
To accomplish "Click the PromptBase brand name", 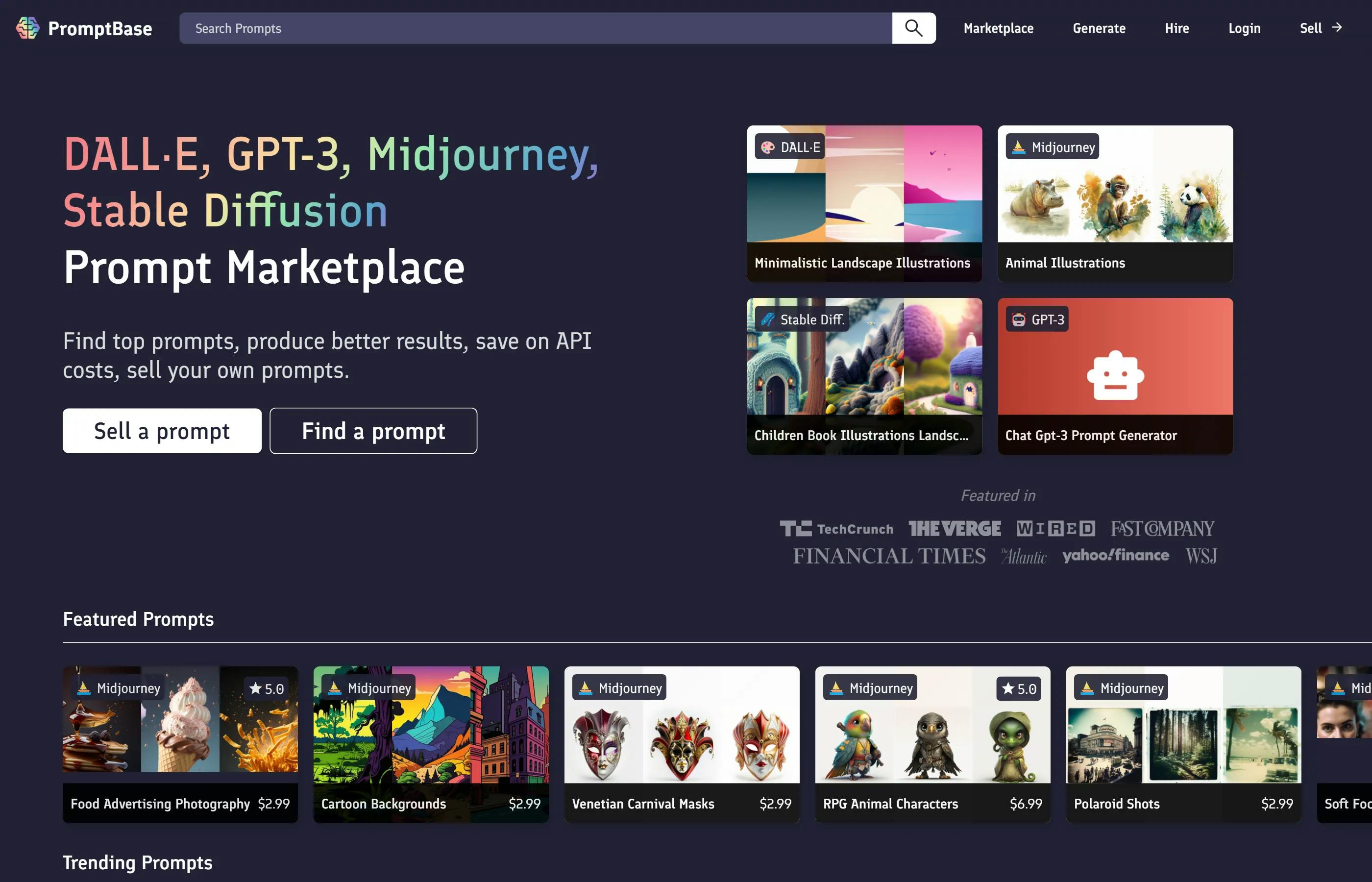I will pos(100,28).
